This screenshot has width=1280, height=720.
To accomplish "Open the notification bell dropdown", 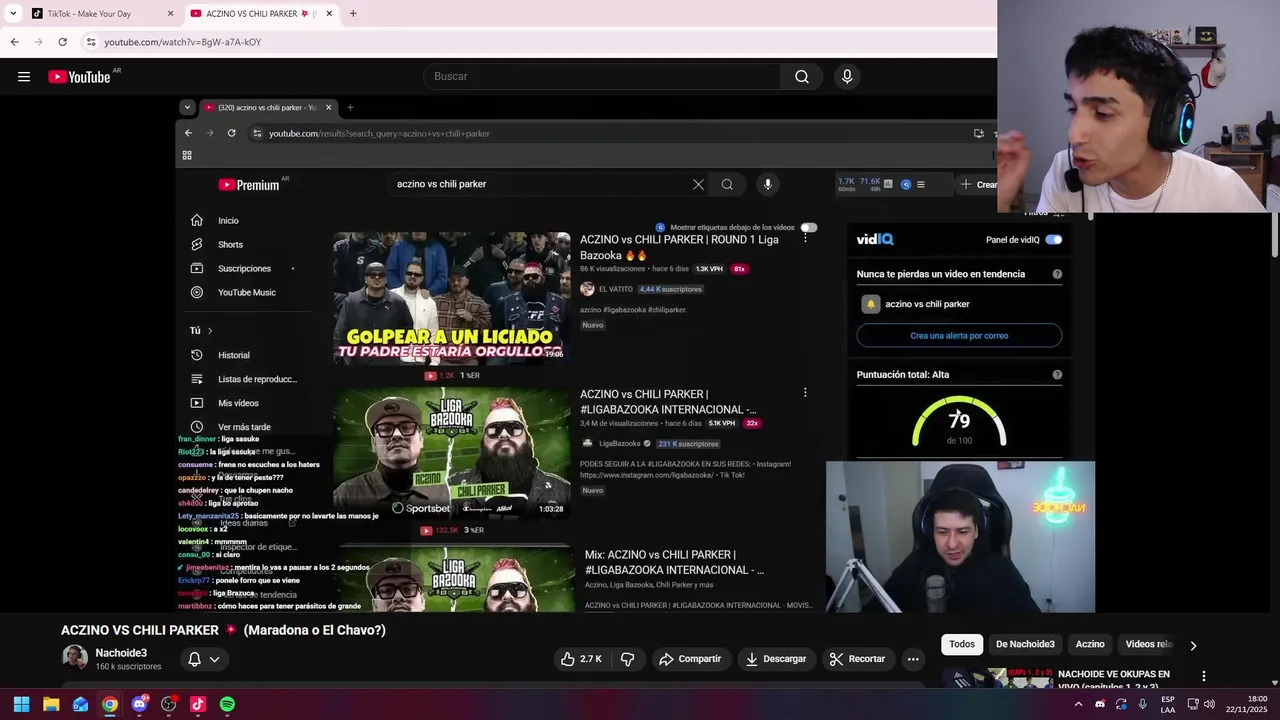I will click(203, 659).
